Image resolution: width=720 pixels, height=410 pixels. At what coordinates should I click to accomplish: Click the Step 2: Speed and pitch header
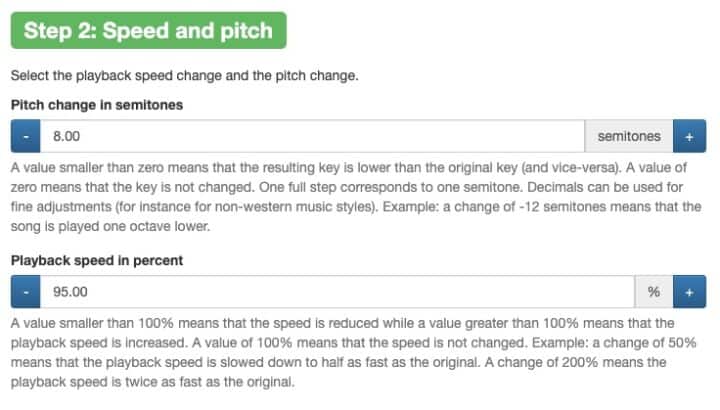coord(148,30)
